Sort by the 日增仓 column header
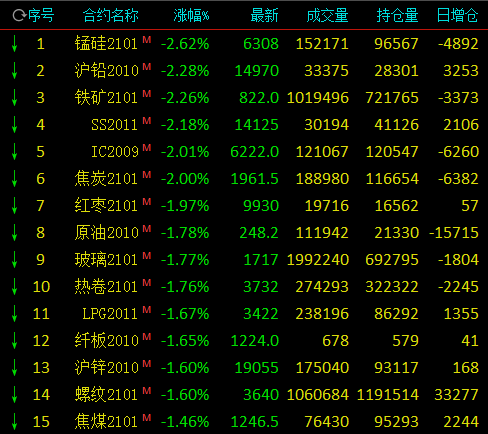 coord(458,15)
